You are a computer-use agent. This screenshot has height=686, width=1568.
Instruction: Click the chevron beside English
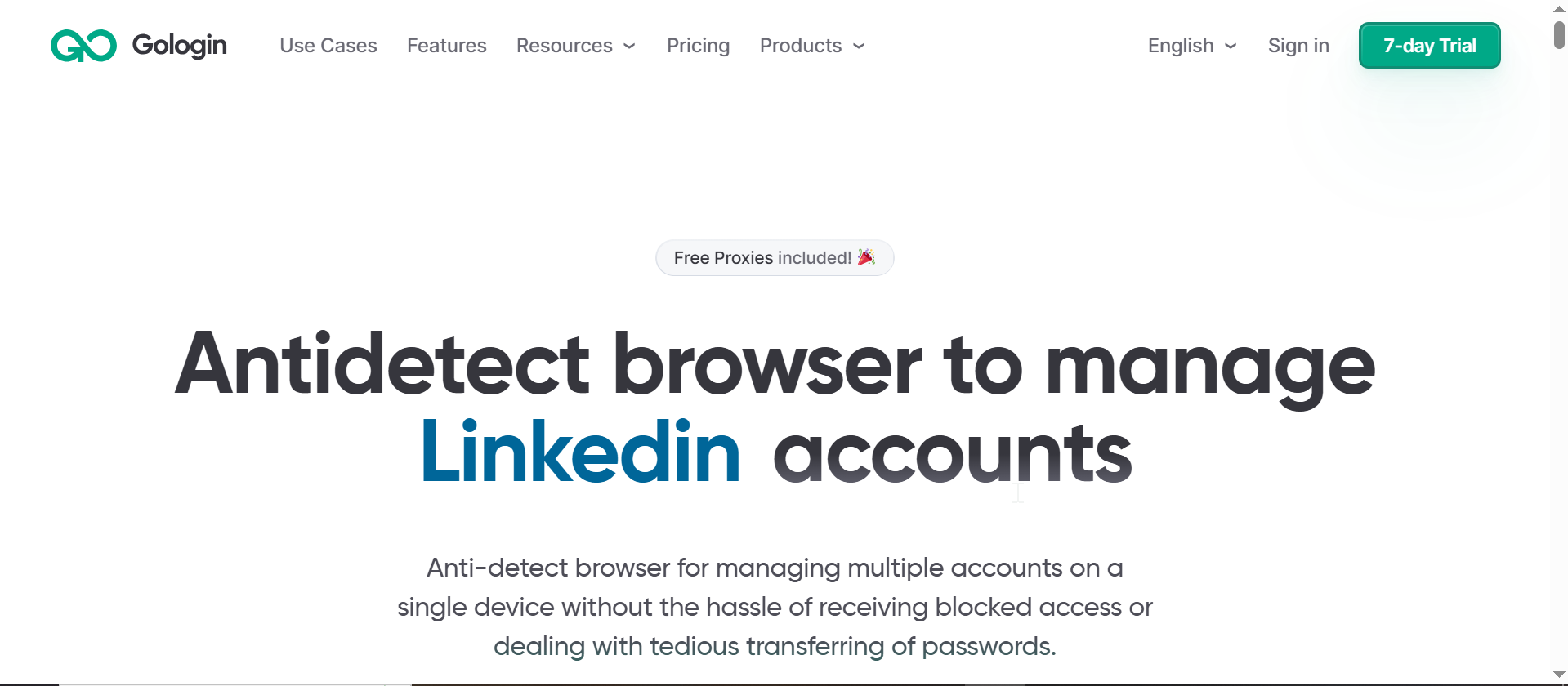(1231, 47)
